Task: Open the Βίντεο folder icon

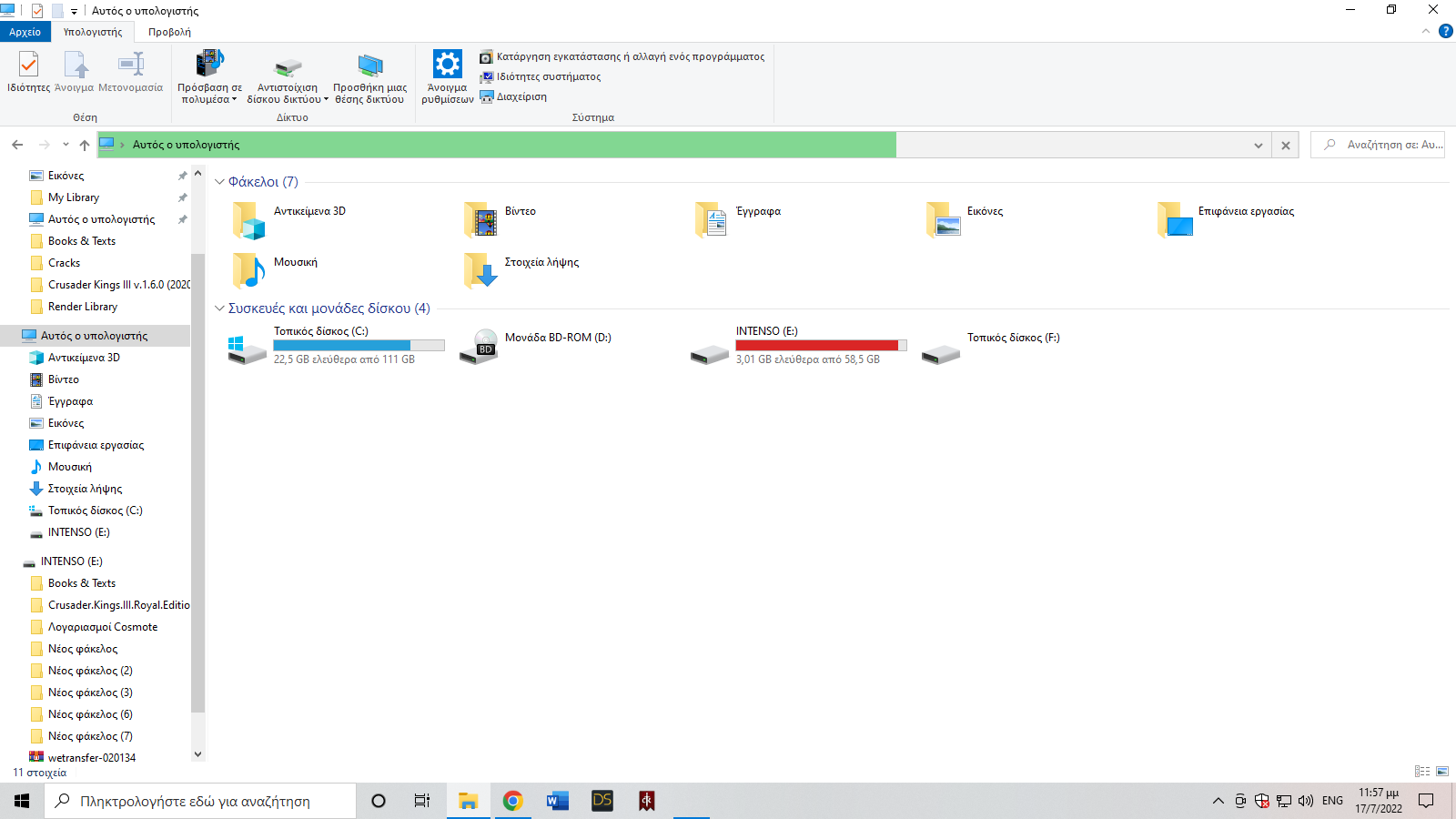Action: (x=480, y=220)
